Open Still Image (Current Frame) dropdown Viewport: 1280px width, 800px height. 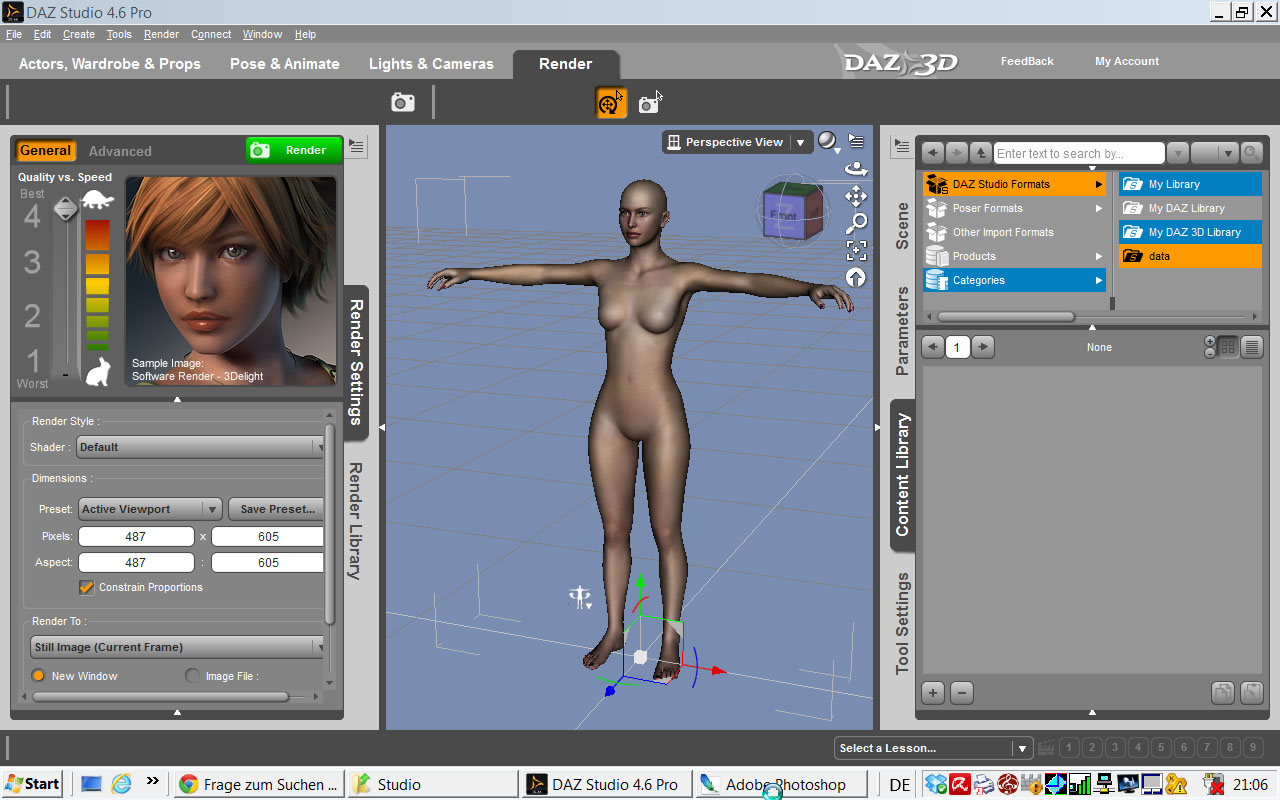178,647
